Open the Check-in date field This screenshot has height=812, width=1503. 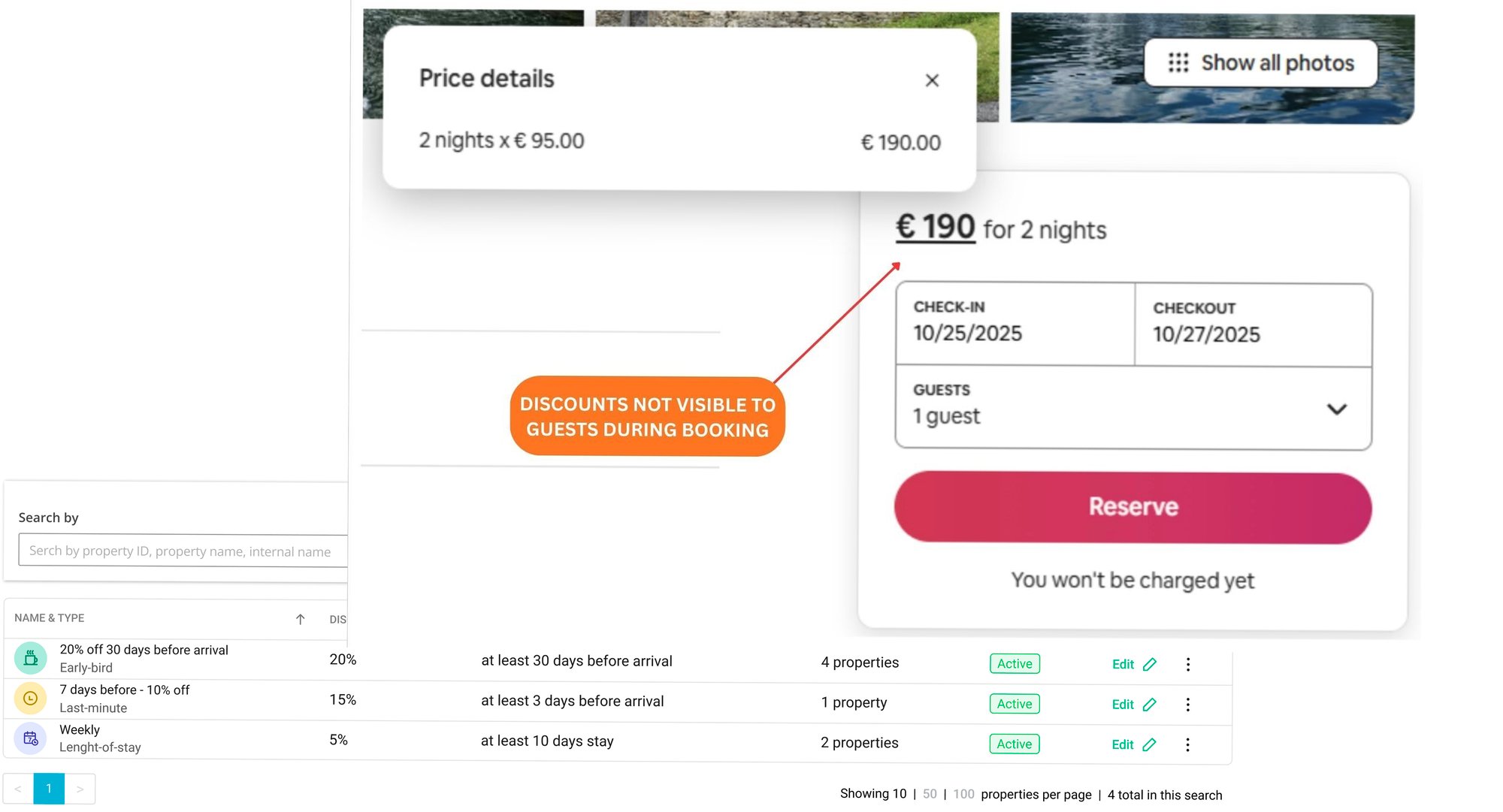[x=1015, y=324]
